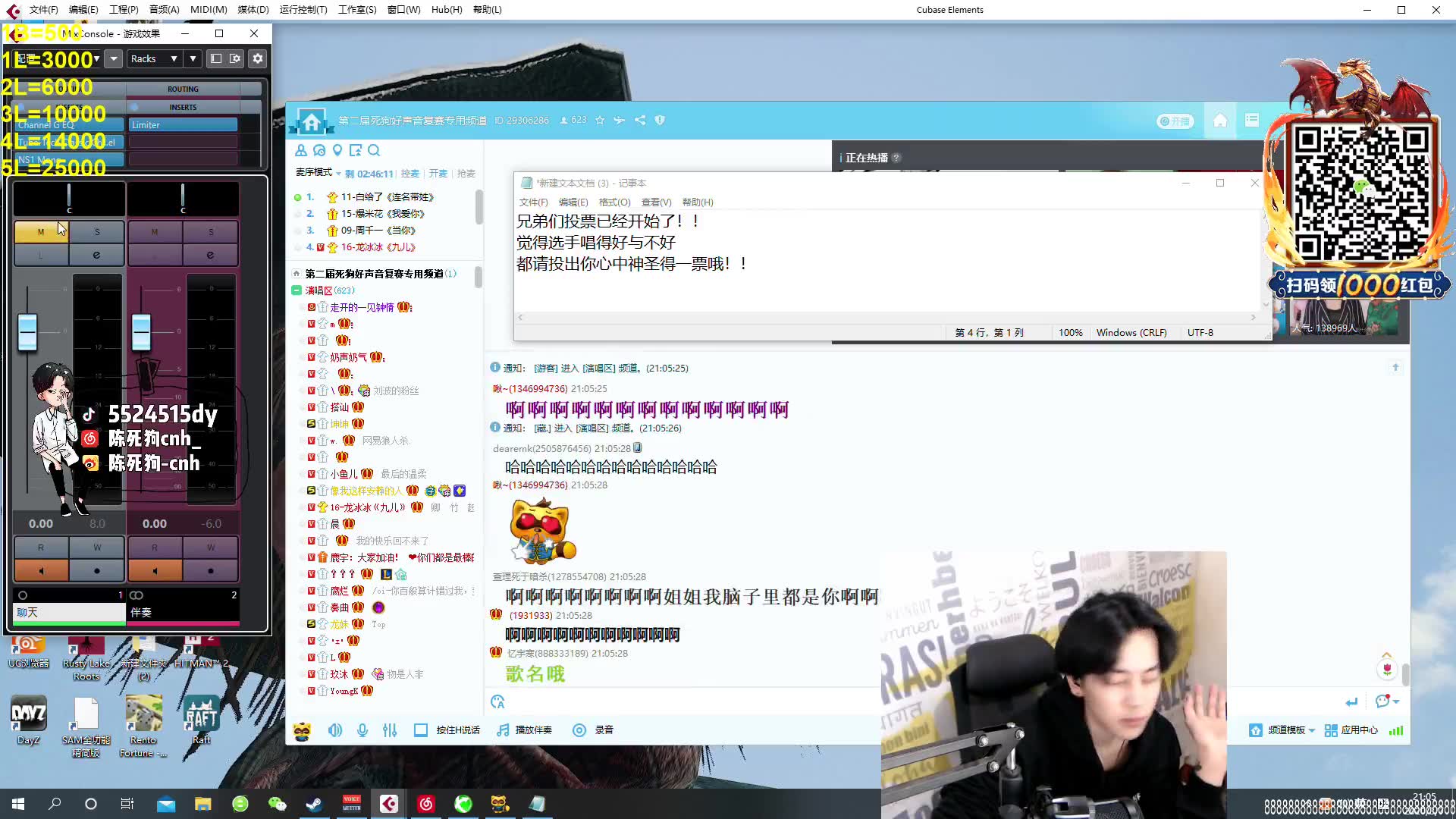
Task: Click Limiter insert slot
Action: [x=183, y=125]
